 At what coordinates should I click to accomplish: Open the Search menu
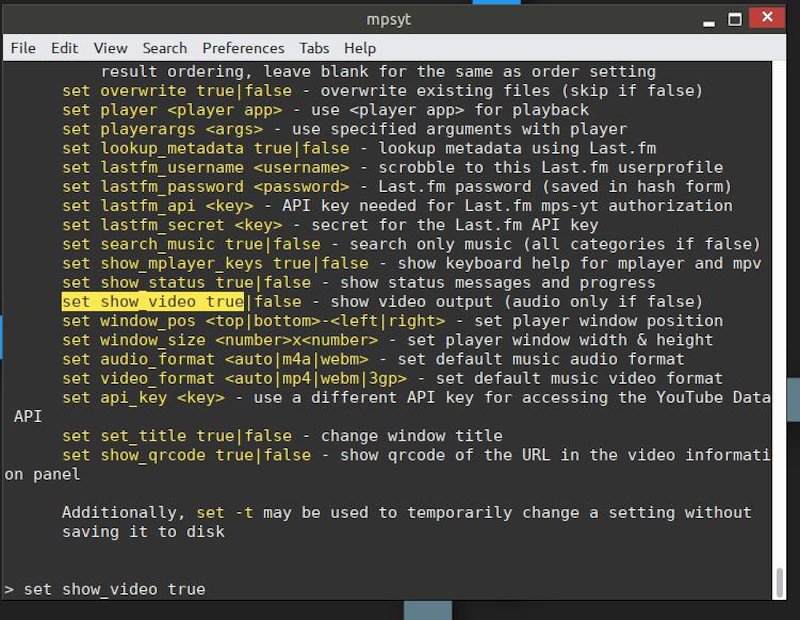tap(164, 48)
